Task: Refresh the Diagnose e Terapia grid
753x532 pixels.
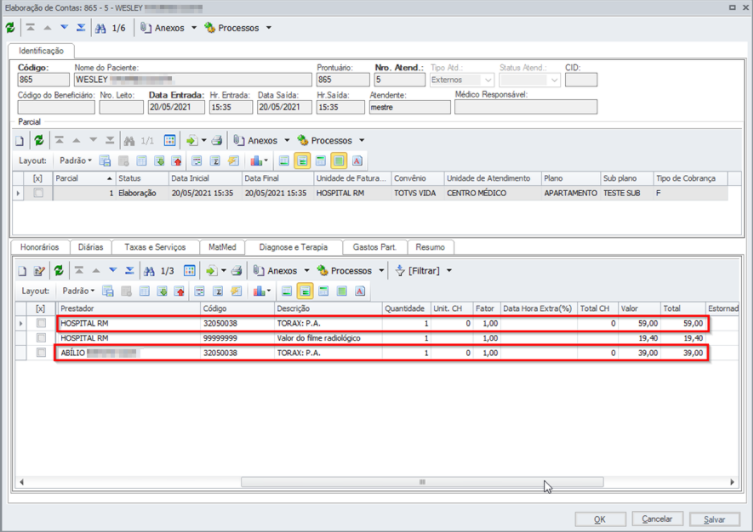Action: pyautogui.click(x=59, y=271)
